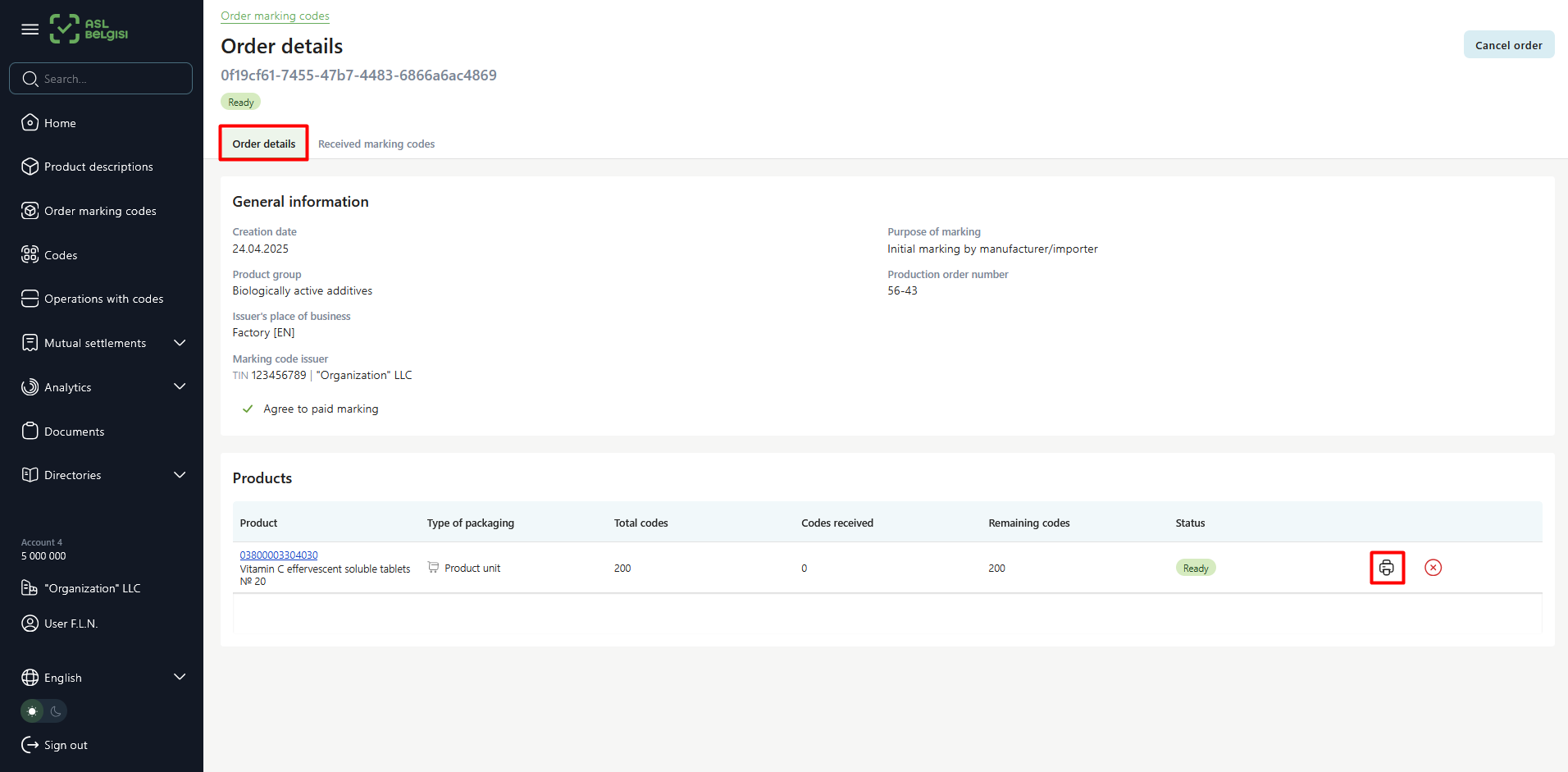The width and height of the screenshot is (1568, 772).
Task: Select the Order details tab
Action: (263, 144)
